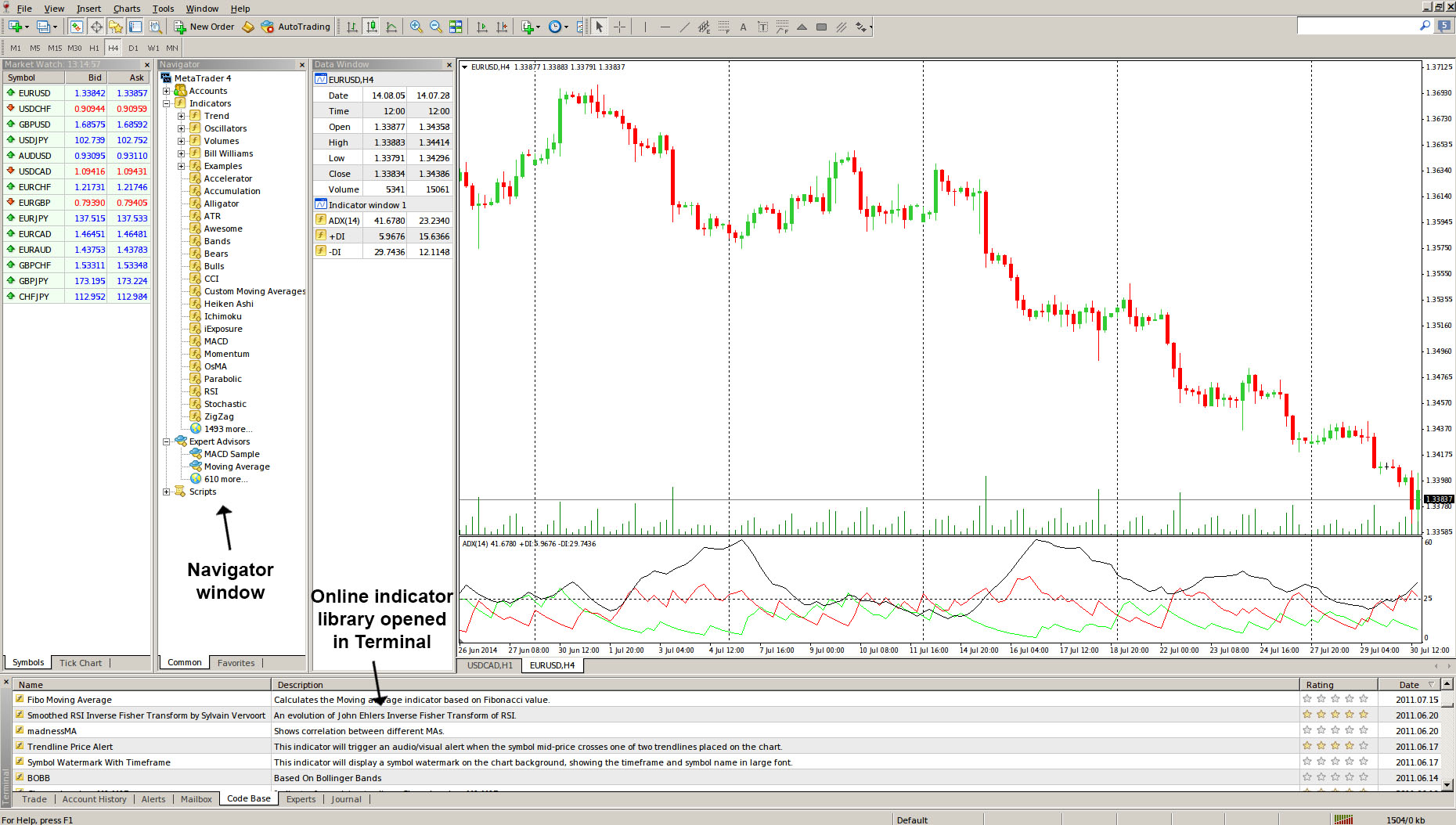Toggle the Market Watch window button

(x=76, y=27)
